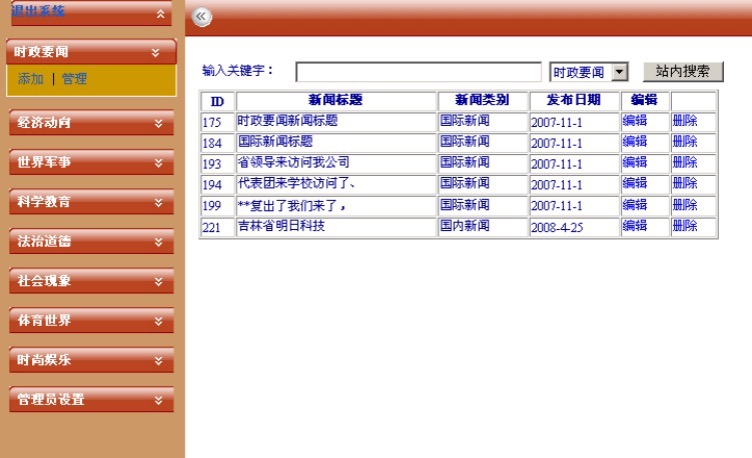Click title 时政要闻新闻标题

[288, 120]
